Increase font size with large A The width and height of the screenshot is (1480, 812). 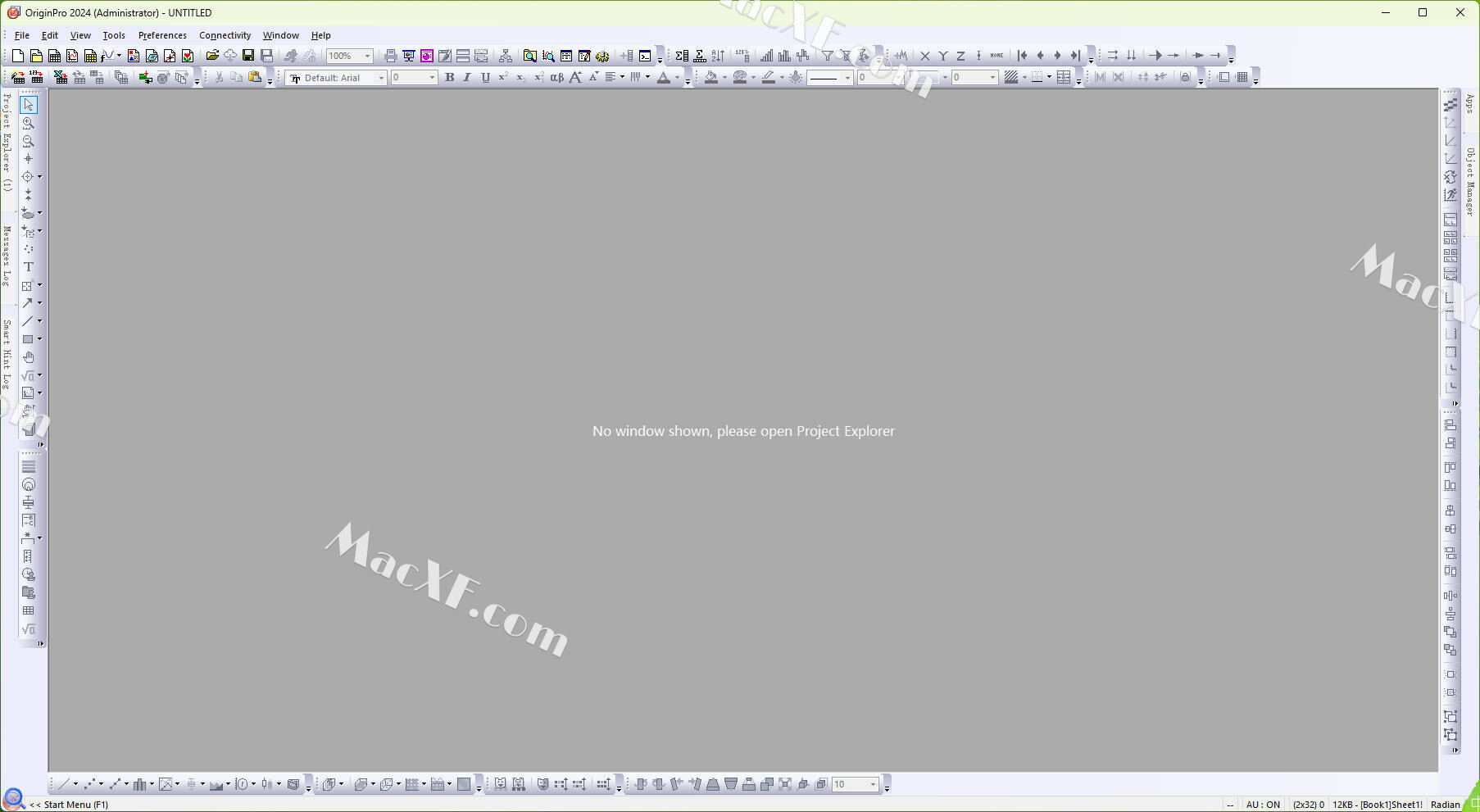(x=575, y=77)
